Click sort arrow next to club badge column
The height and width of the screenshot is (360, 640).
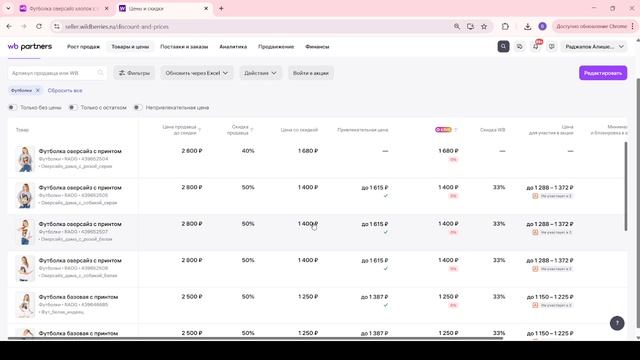pos(456,130)
